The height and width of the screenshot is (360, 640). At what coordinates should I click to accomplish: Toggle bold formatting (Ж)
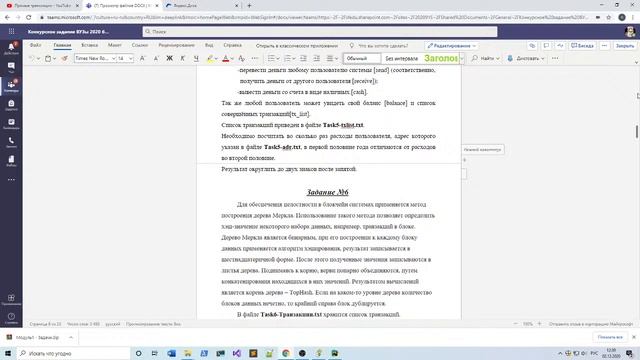tap(169, 58)
